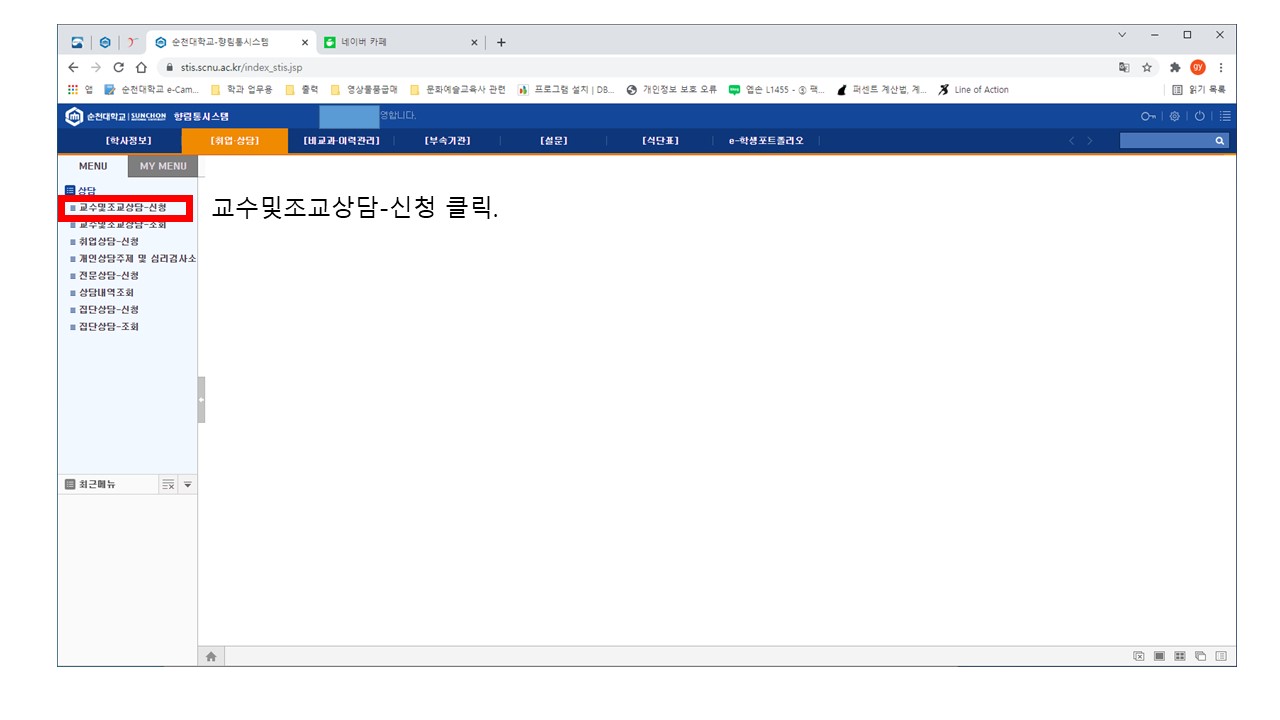The width and height of the screenshot is (1280, 720).
Task: Clear the 최근메뉴 list icon
Action: pos(168,484)
